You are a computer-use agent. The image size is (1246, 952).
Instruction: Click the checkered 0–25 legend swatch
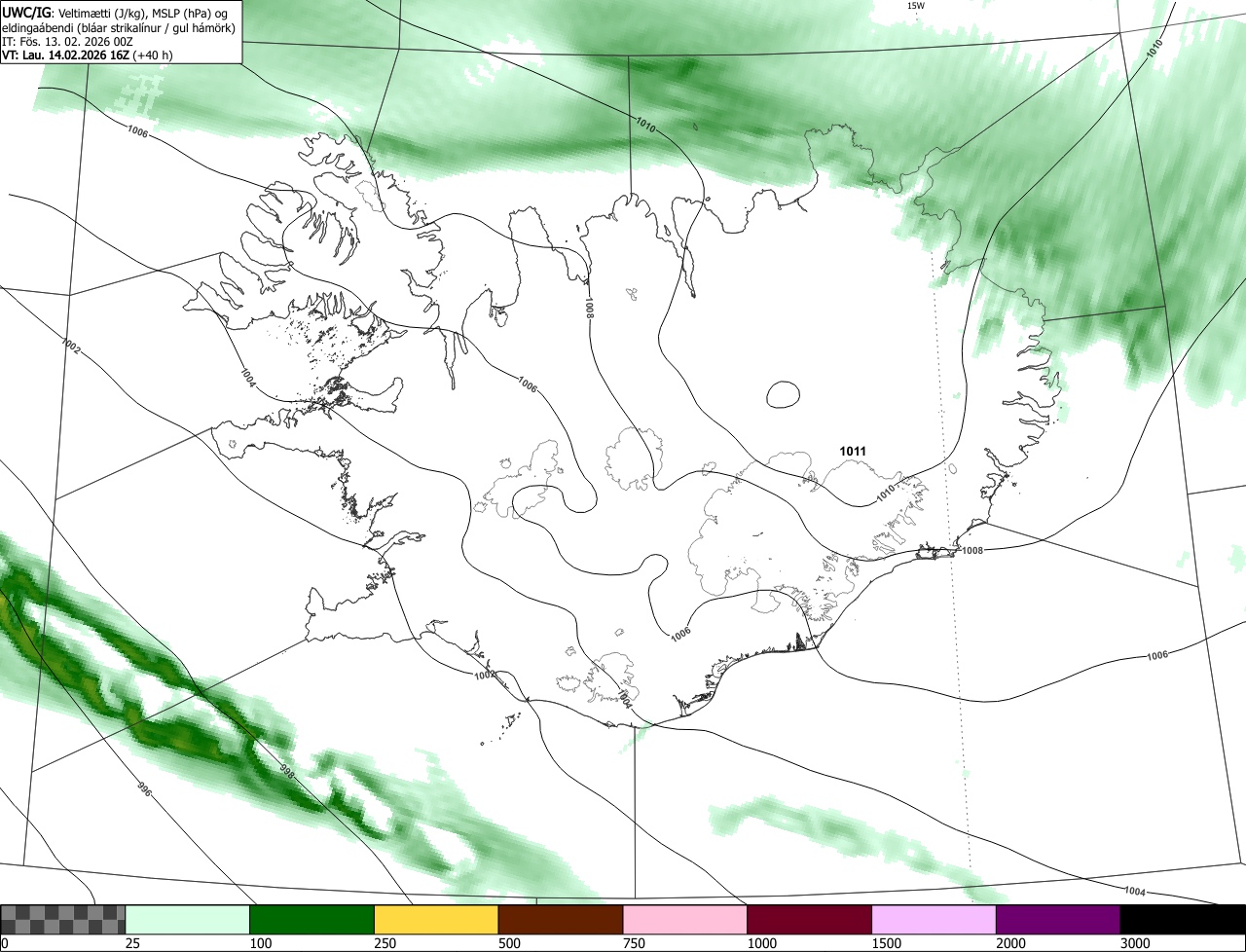tap(63, 920)
